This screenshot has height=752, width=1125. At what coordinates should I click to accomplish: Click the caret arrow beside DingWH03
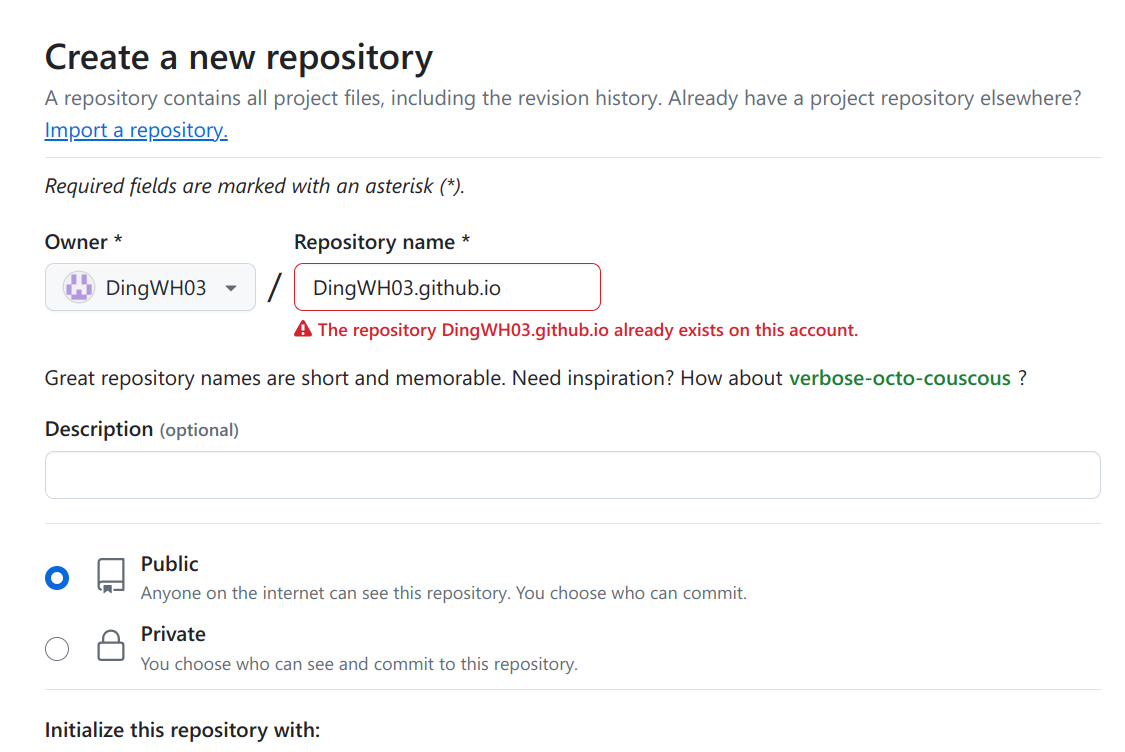click(231, 288)
